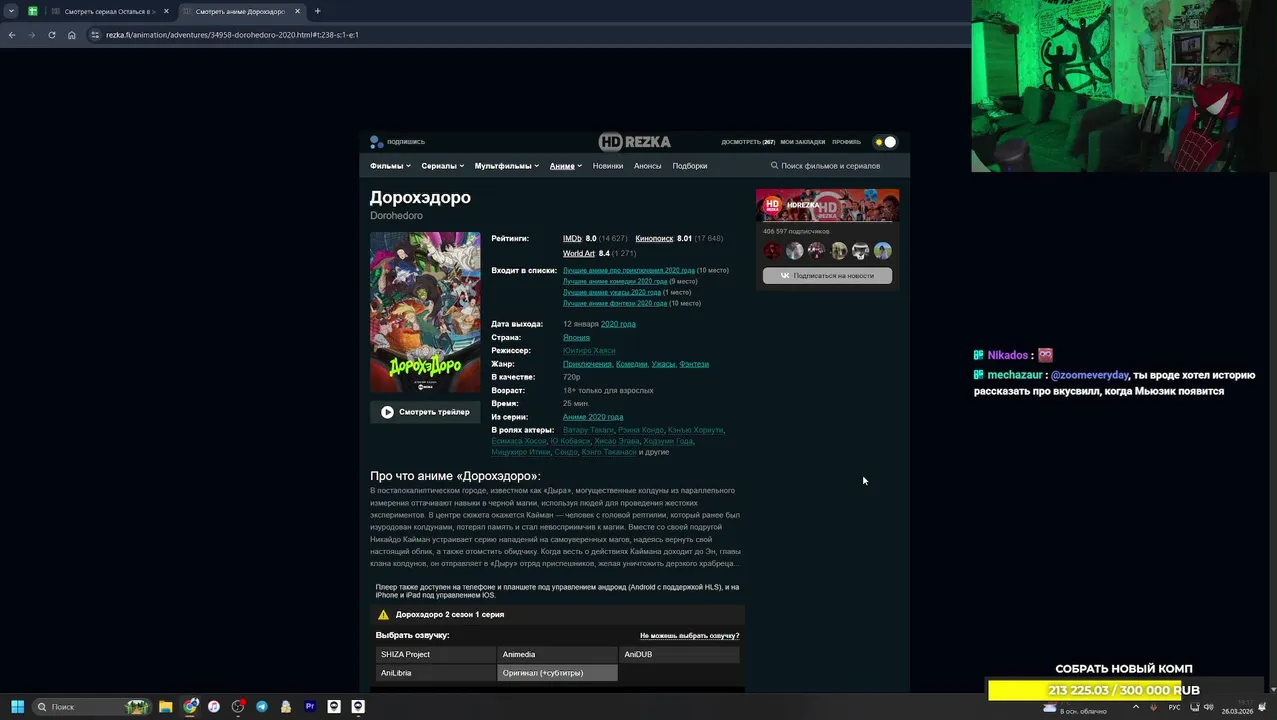Open Telegram from the taskbar
Screen dimensions: 1277x720
coord(262,707)
